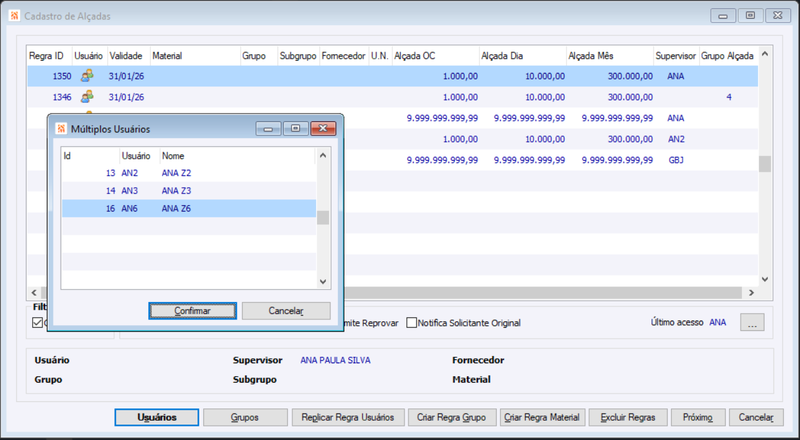Viewport: 800px width, 440px height.
Task: Click the Alçada OC column header
Action: (x=435, y=56)
